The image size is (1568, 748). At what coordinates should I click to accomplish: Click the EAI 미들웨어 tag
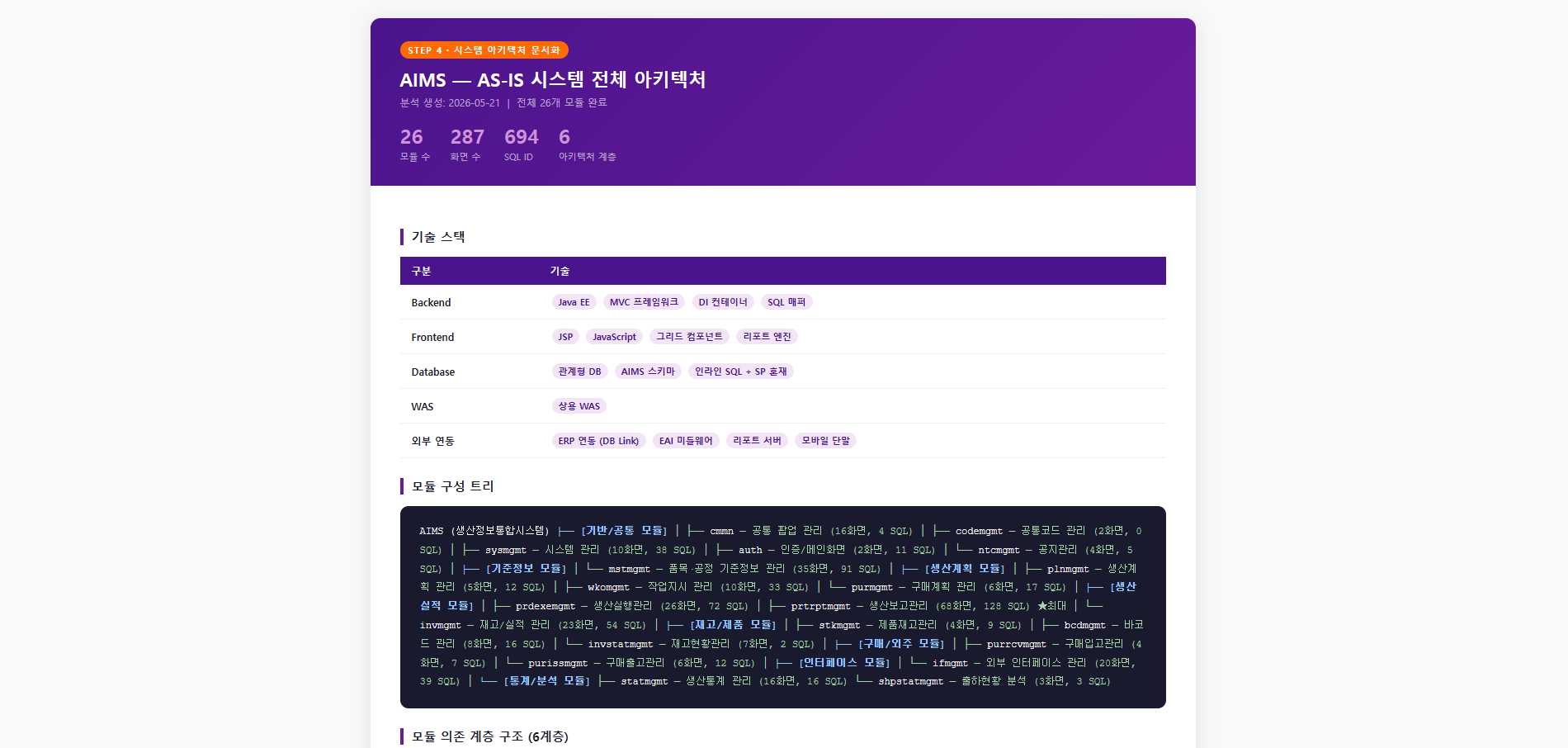[x=686, y=441]
